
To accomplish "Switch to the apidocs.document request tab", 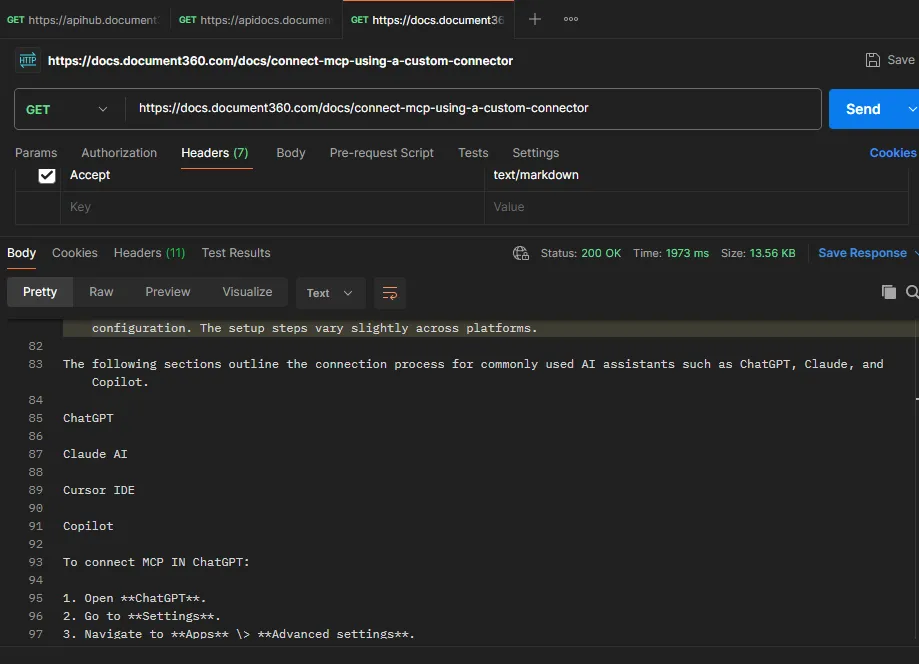I will [x=255, y=20].
